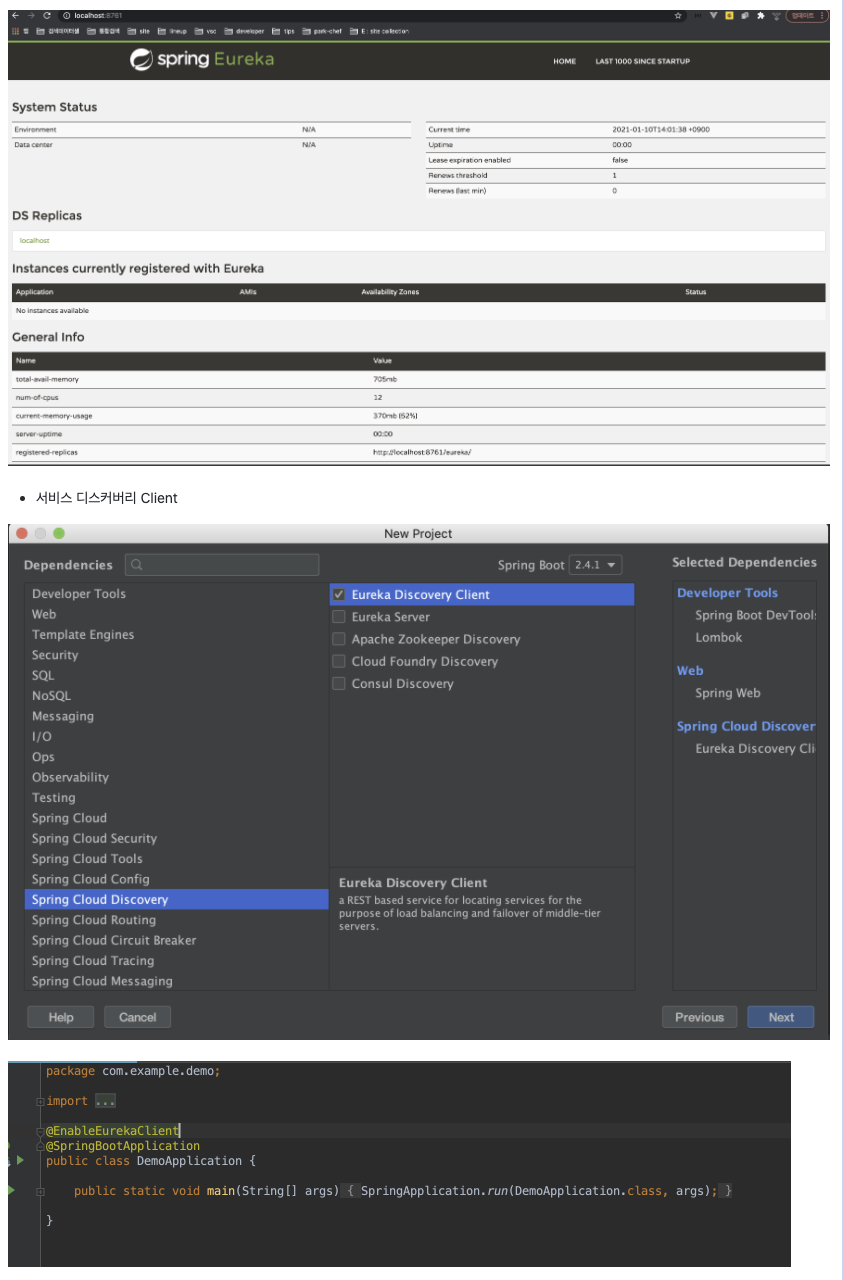This screenshot has width=843, height=1280.
Task: Select Spring Cloud Routing category
Action: [x=94, y=920]
